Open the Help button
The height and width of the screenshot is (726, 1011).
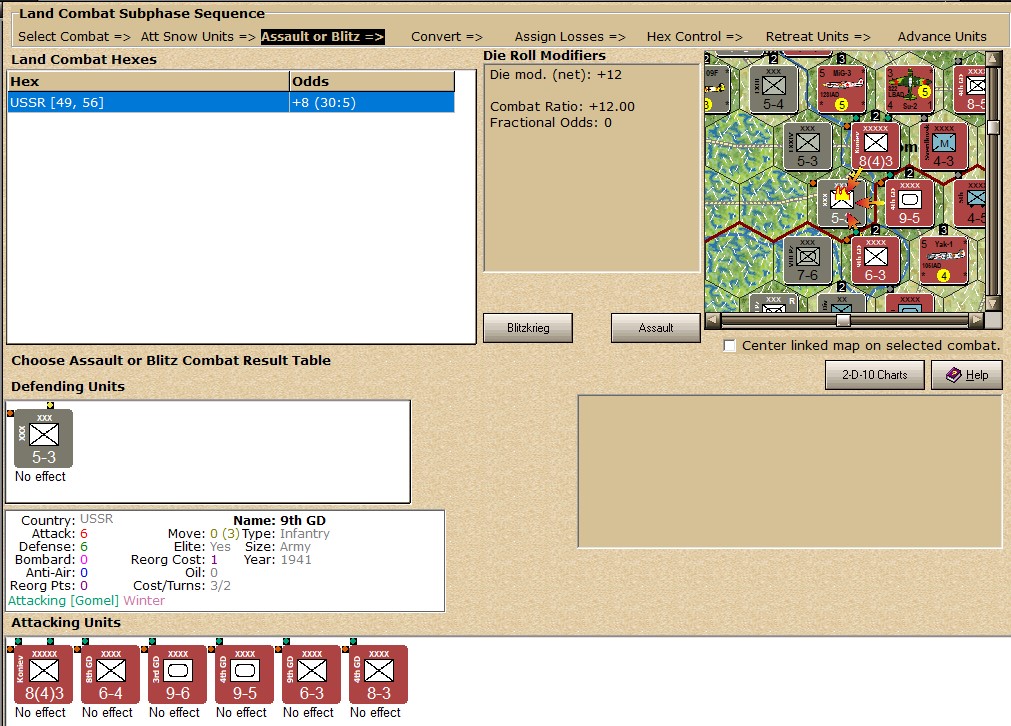point(967,375)
